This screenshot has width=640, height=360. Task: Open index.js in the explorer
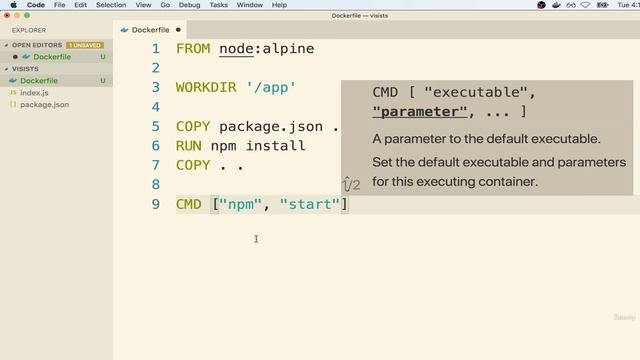[34, 93]
